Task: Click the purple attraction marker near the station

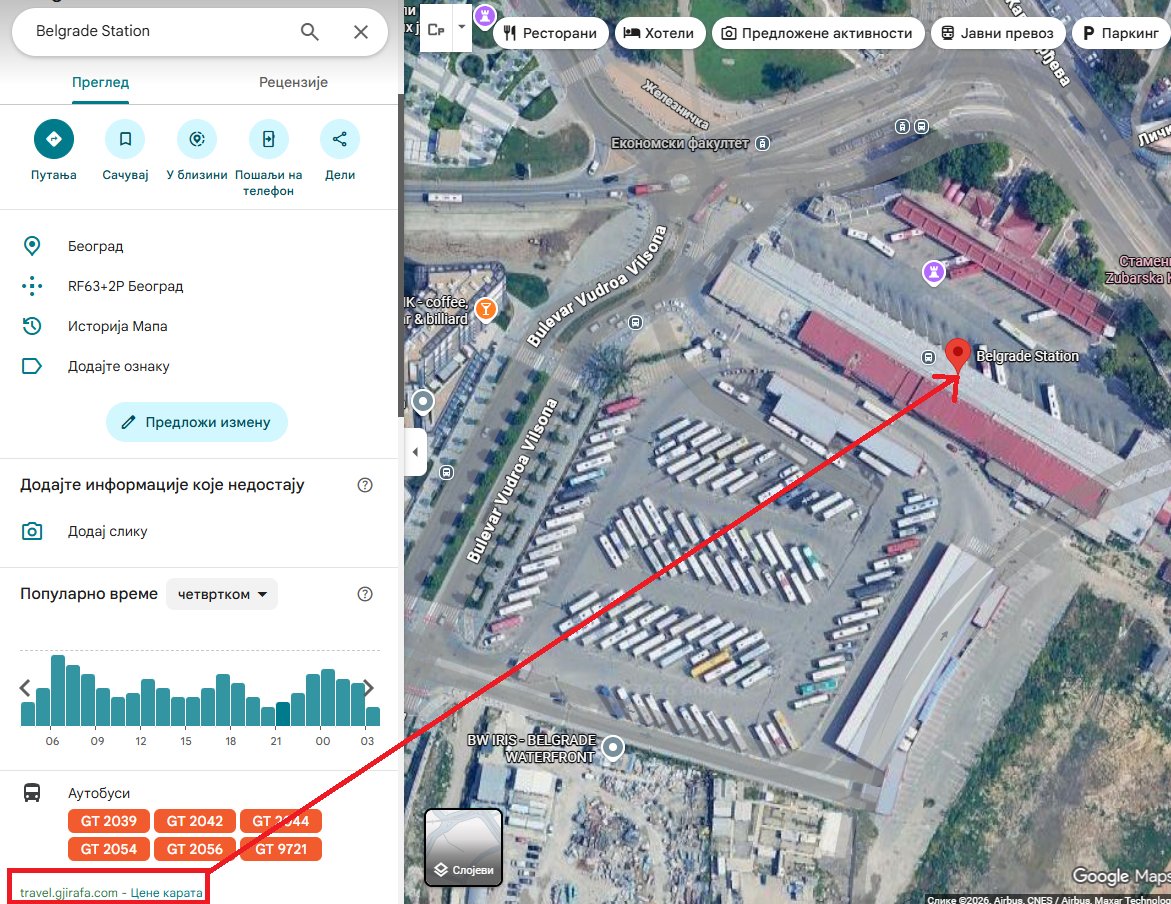Action: coord(934,272)
